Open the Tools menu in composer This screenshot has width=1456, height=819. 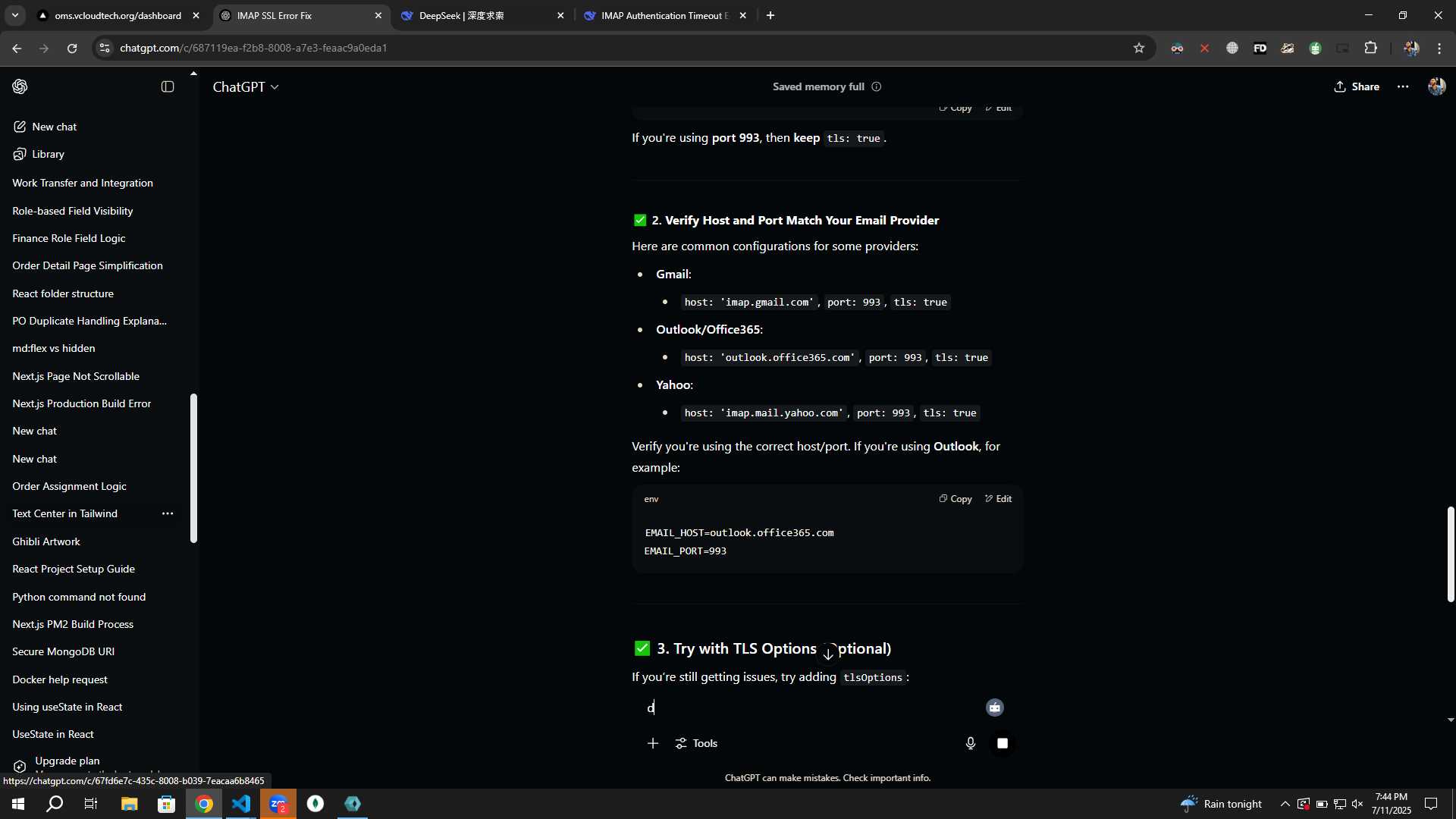[696, 743]
